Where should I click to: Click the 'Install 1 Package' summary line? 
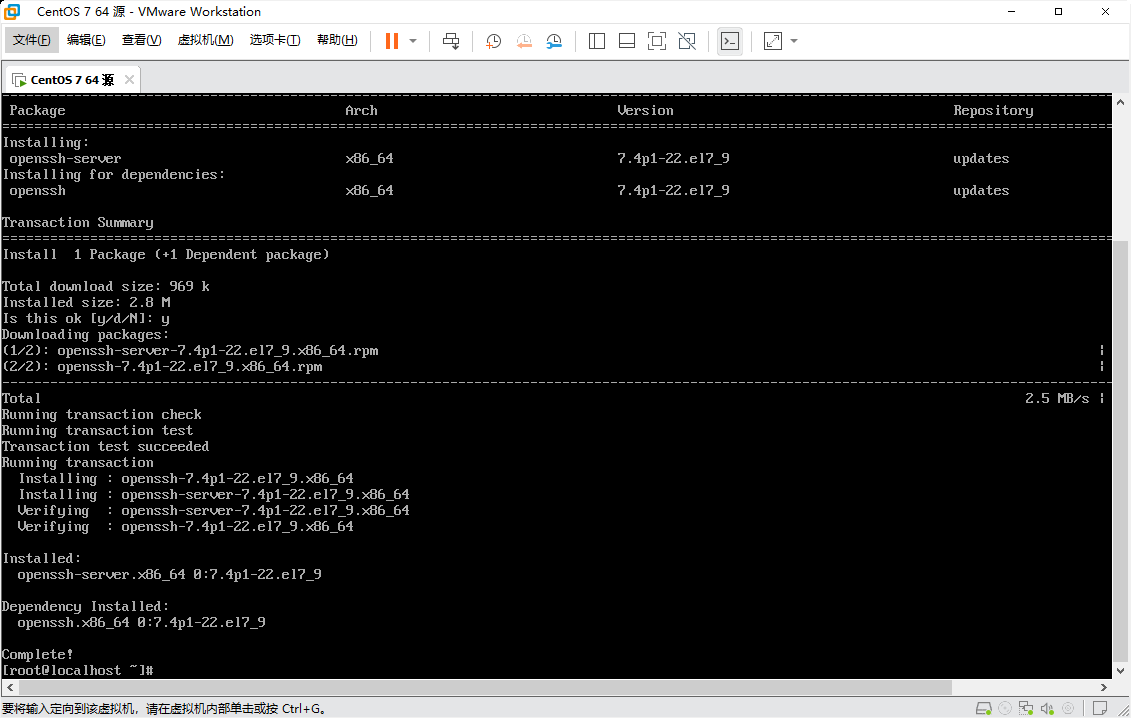pos(166,254)
